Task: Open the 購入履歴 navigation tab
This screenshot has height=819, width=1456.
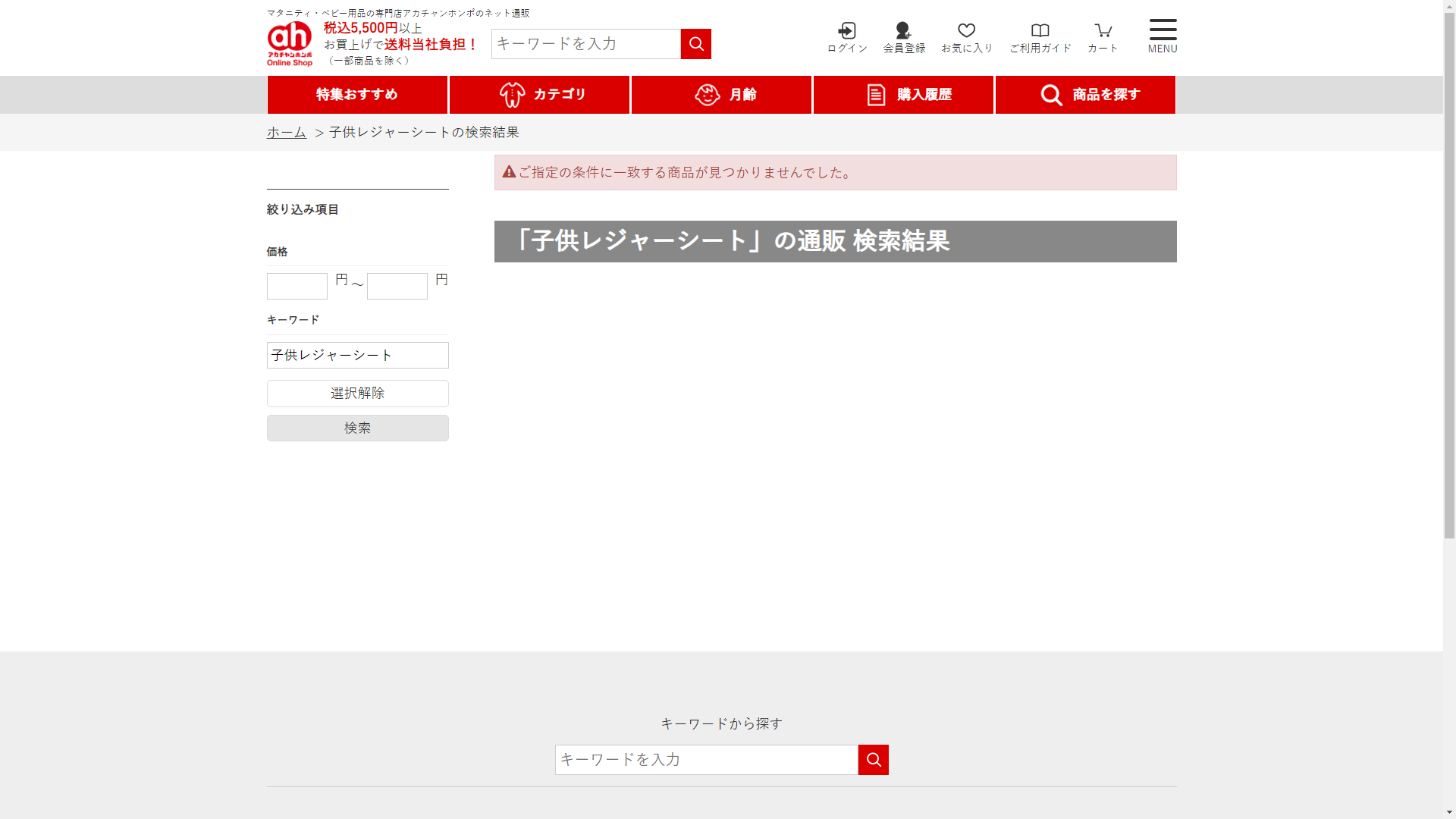Action: tap(903, 95)
